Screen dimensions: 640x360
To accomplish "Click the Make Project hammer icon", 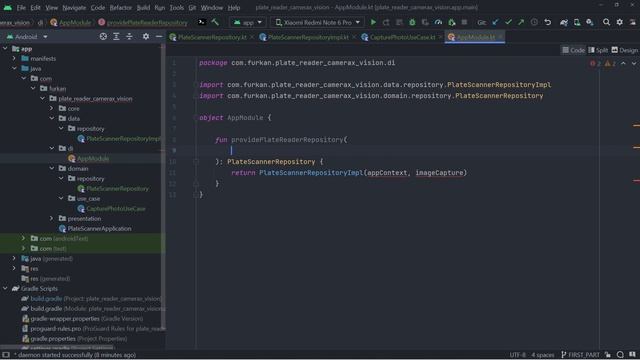I will point(215,22).
